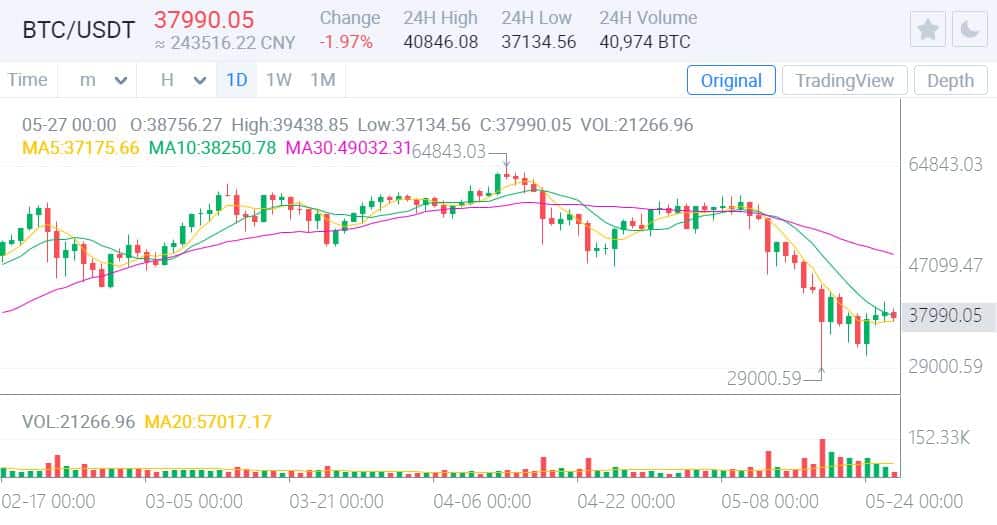Click the MA5 indicator label
Viewport: 997px width, 525px height.
tap(81, 149)
